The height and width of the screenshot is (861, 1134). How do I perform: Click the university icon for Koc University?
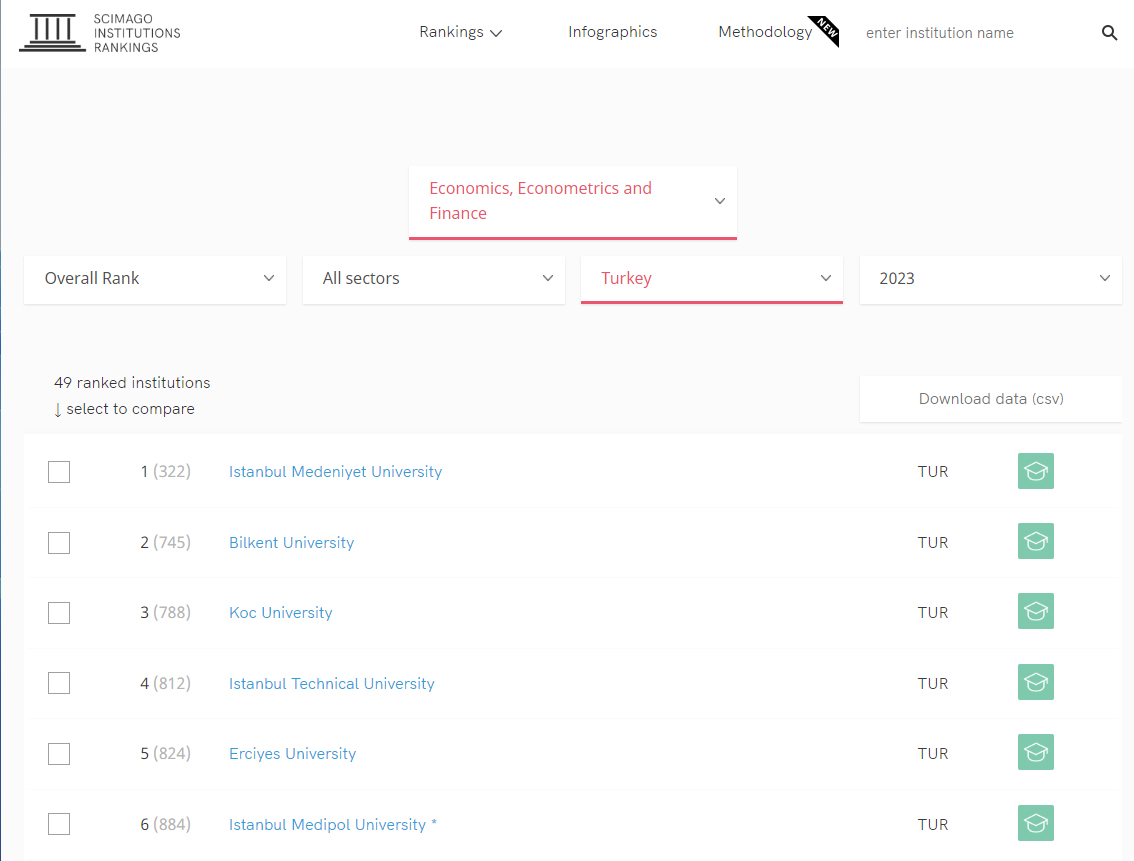[x=1035, y=612]
